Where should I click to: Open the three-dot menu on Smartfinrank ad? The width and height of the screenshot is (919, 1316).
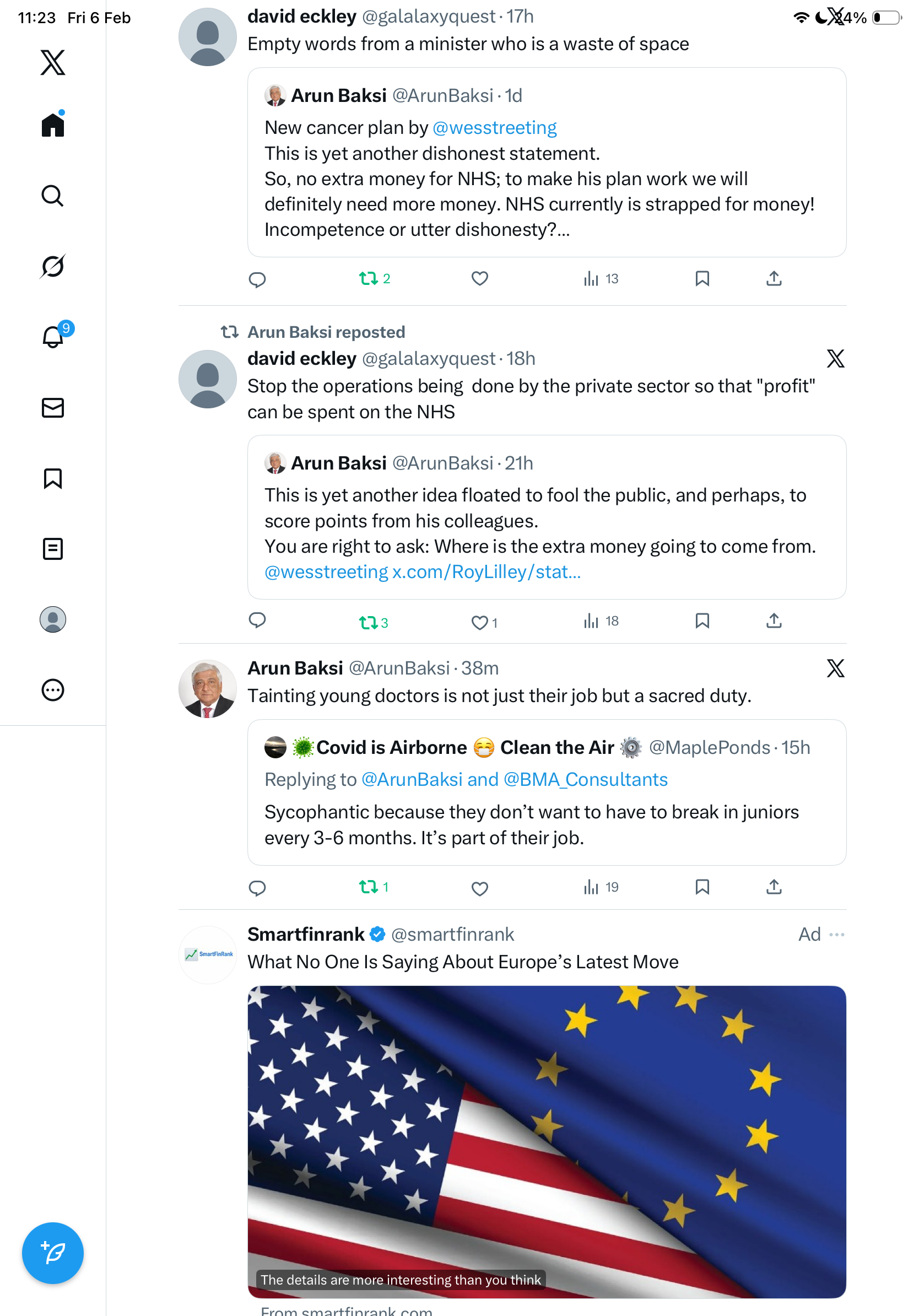pyautogui.click(x=836, y=934)
